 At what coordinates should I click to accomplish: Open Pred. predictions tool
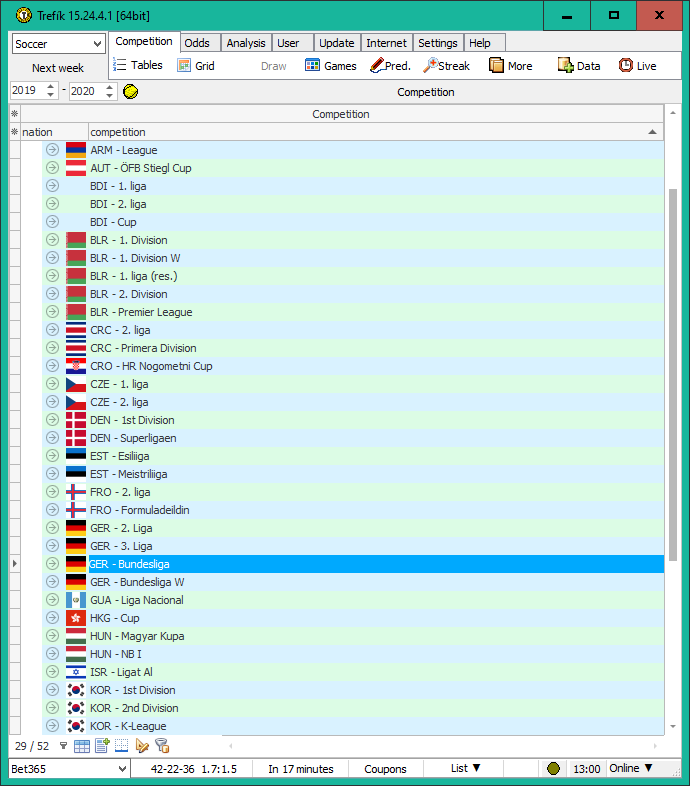390,66
